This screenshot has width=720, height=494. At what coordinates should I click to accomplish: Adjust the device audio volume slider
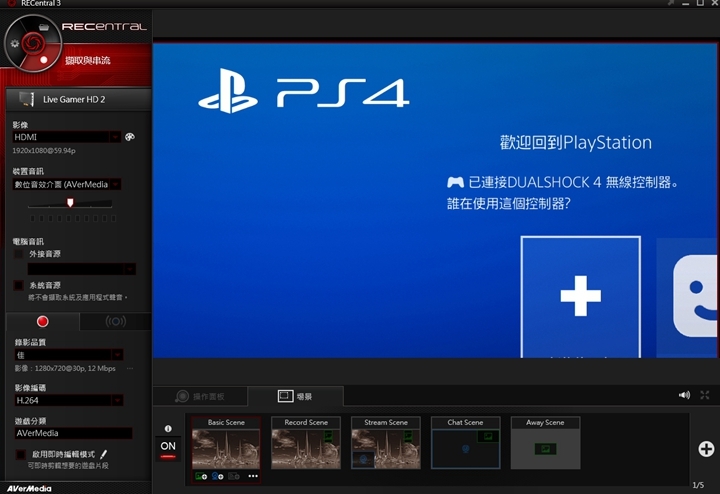coord(70,202)
